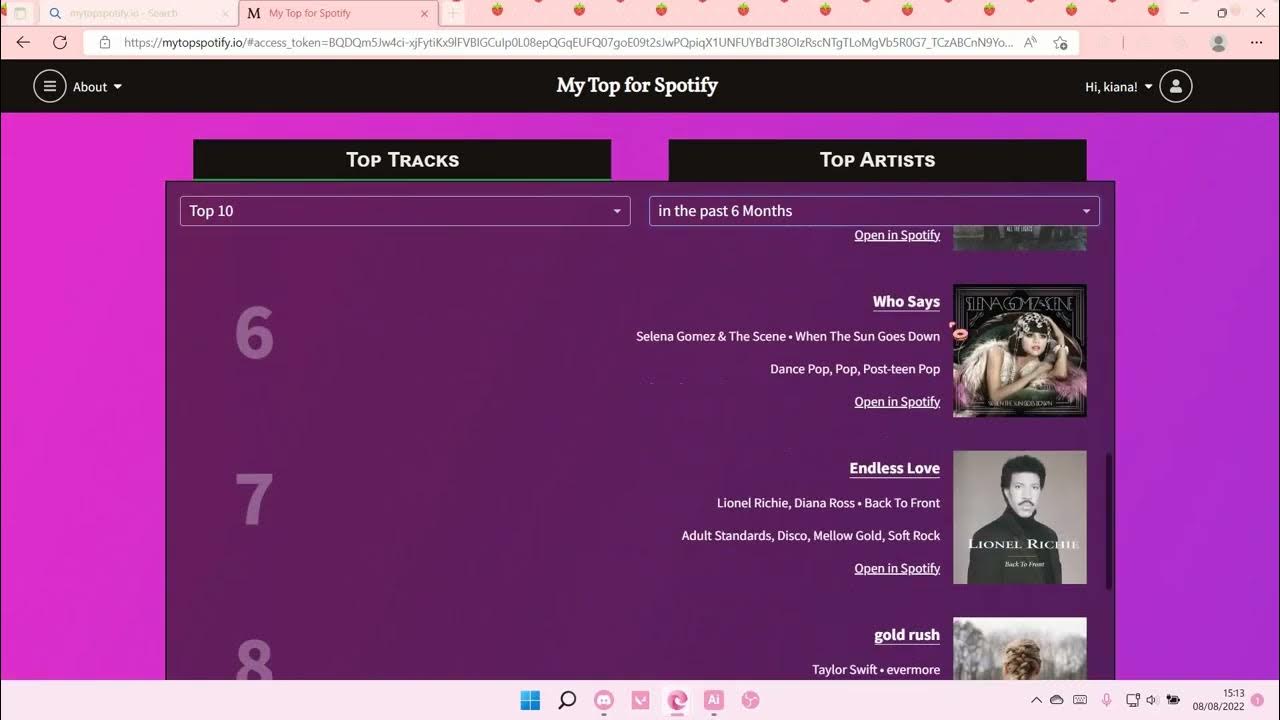Click the rank number 7

click(254, 501)
